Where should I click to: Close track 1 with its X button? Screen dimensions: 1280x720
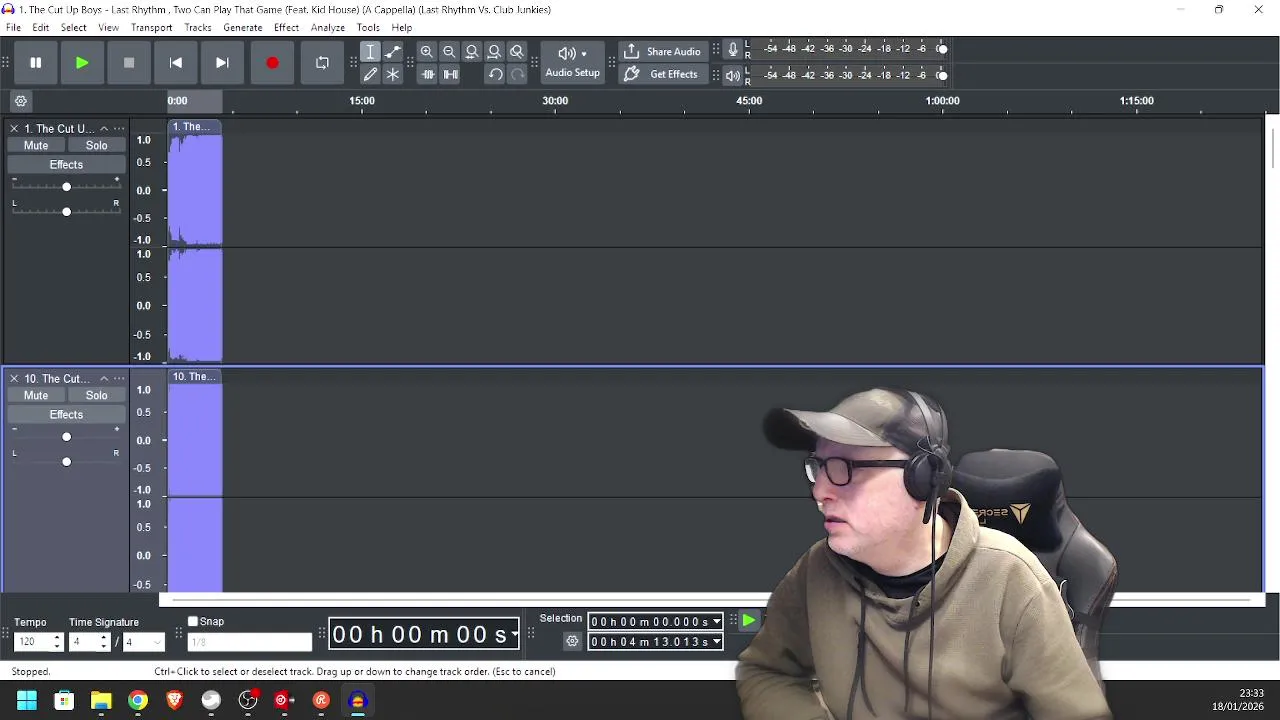tap(14, 128)
